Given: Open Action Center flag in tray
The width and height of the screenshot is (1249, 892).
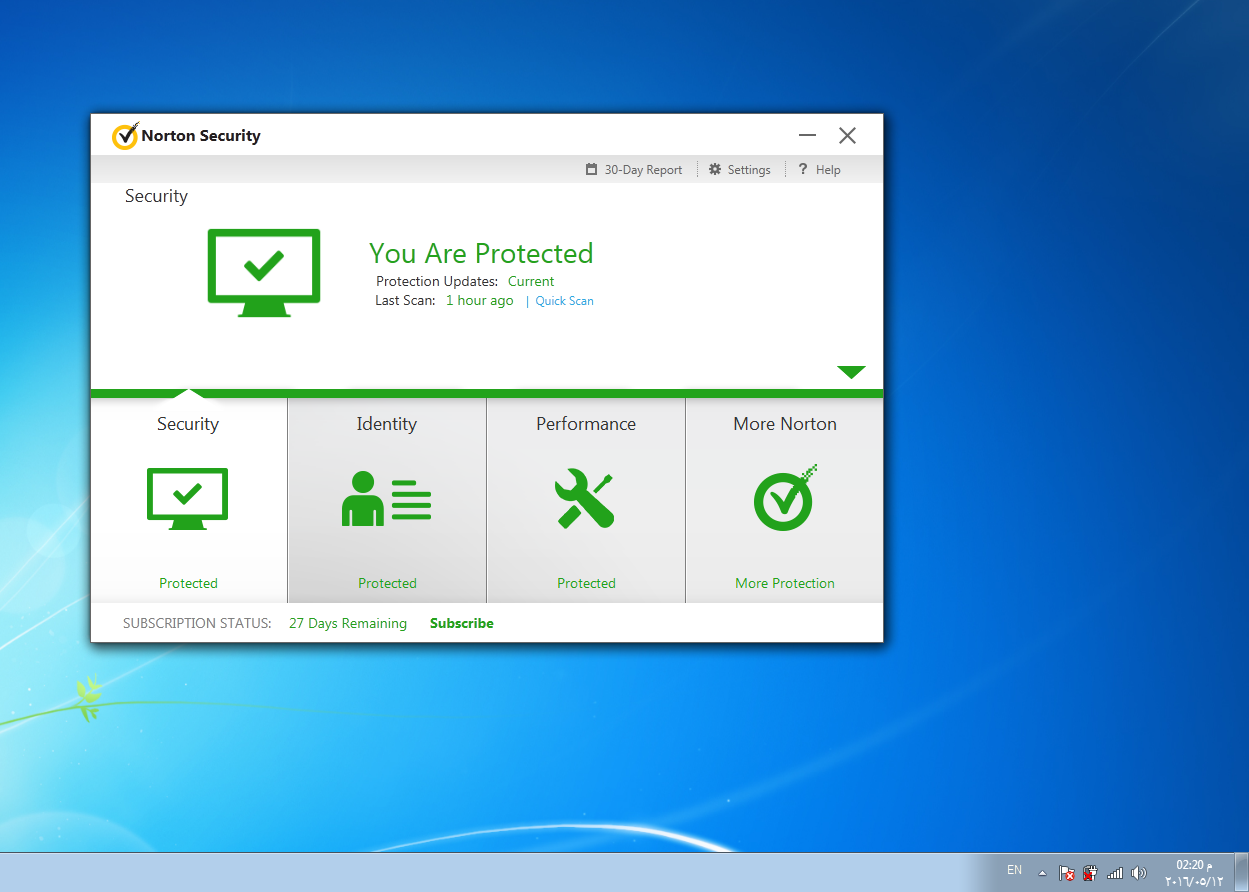Looking at the screenshot, I should click(x=1067, y=873).
